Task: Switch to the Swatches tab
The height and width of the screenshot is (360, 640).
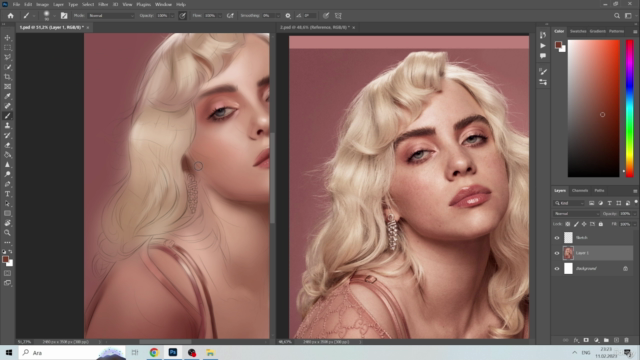Action: (x=578, y=31)
